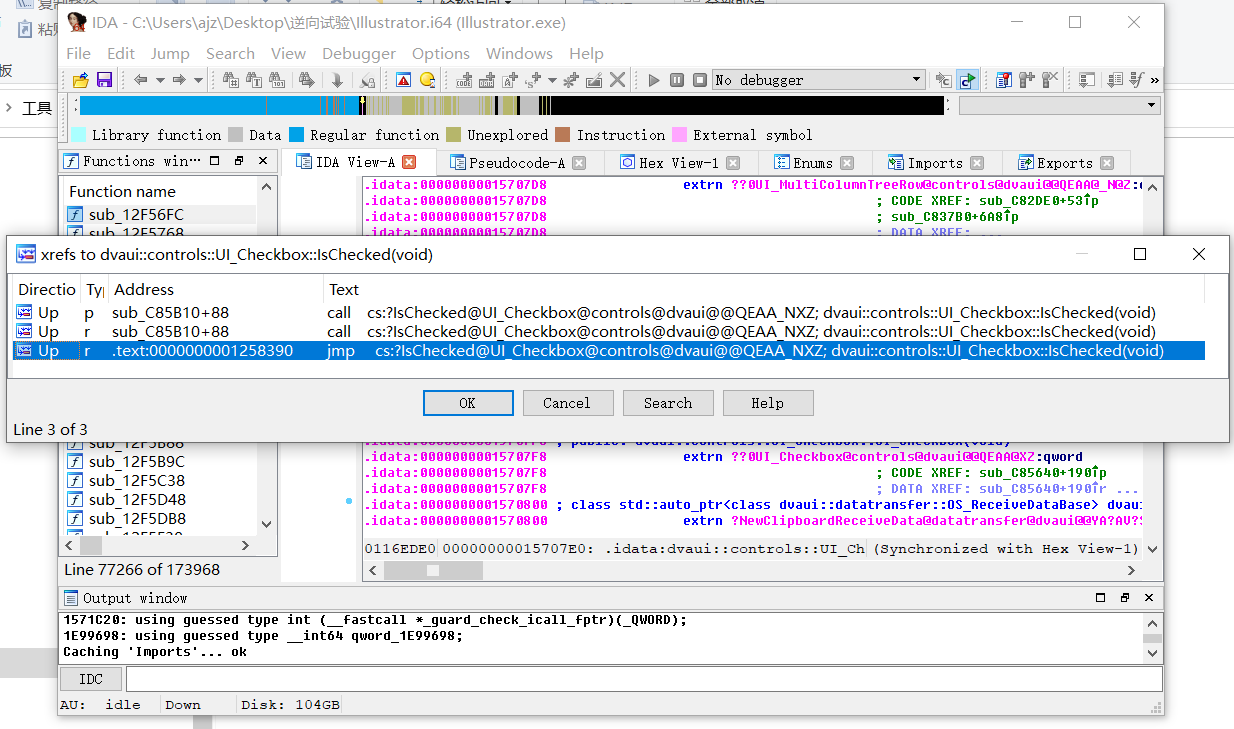Click the convert to CODE toolbar icon
Screen dimensions: 1234x729
point(464,80)
